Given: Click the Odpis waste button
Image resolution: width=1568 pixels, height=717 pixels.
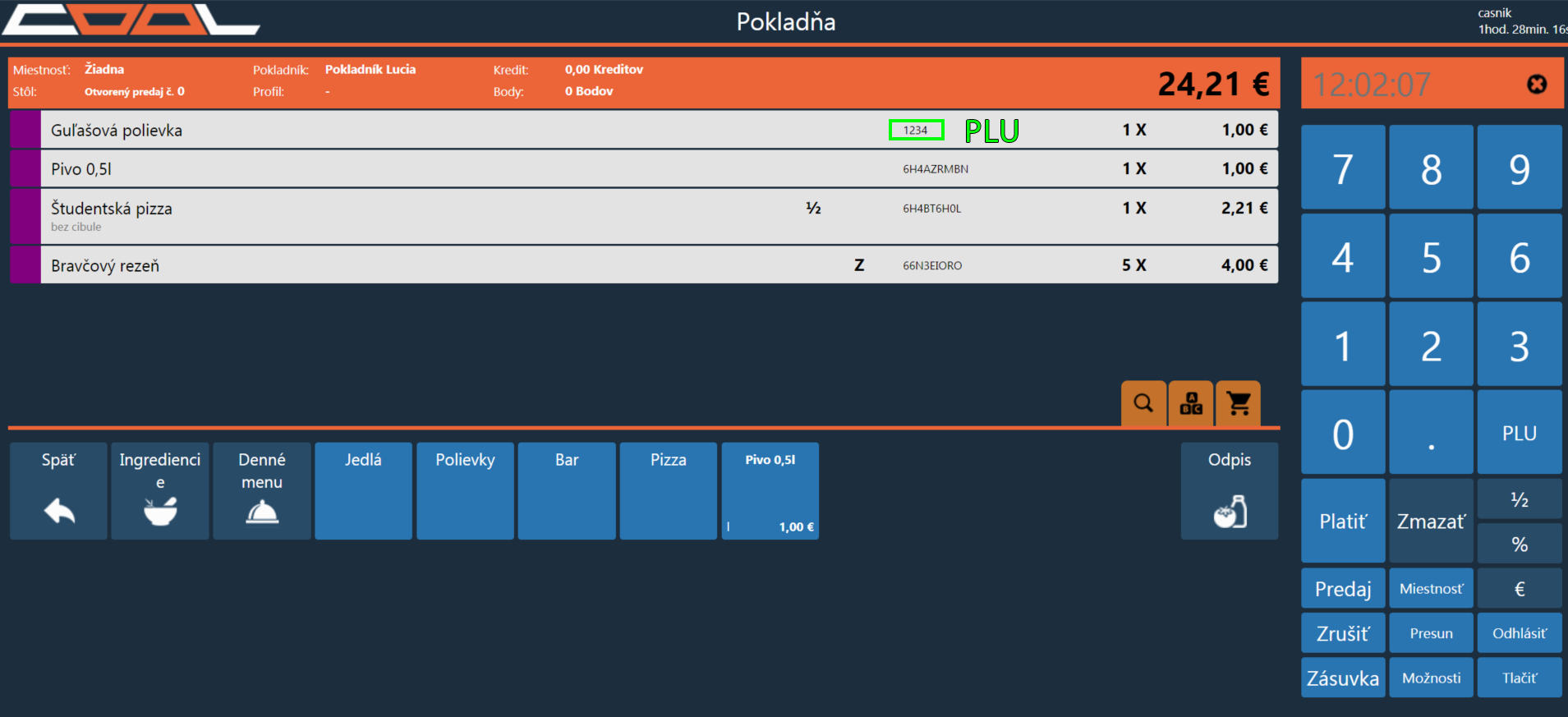Looking at the screenshot, I should pos(1229,491).
